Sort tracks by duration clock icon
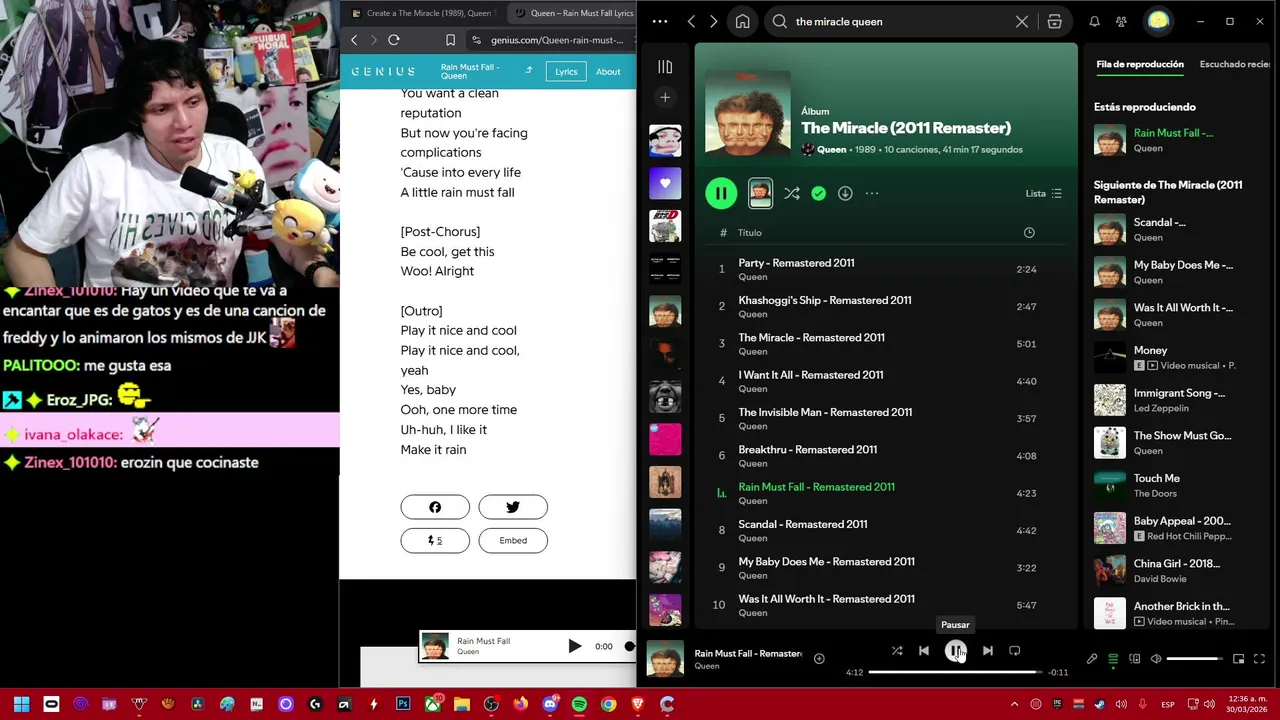This screenshot has height=720, width=1280. [x=1029, y=233]
